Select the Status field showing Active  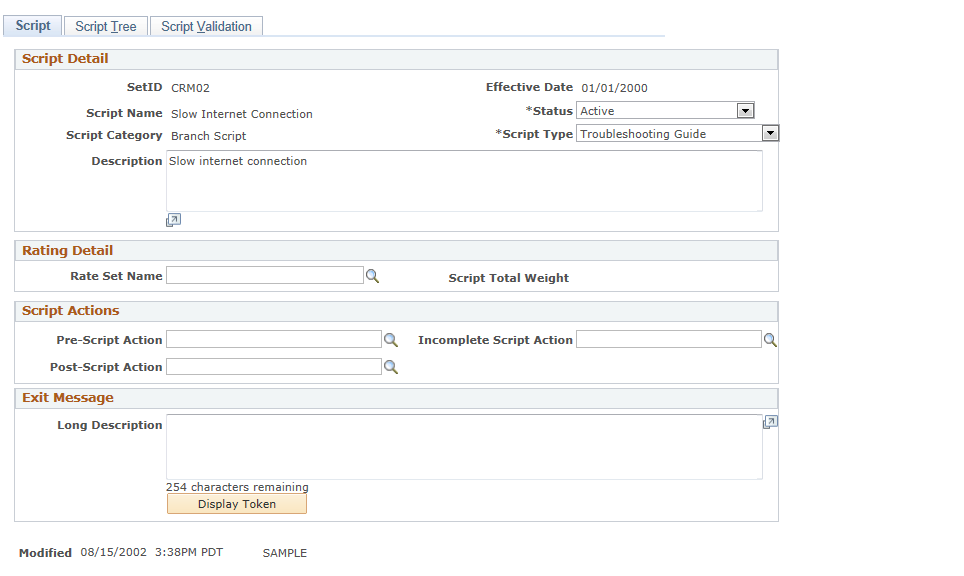tap(665, 111)
